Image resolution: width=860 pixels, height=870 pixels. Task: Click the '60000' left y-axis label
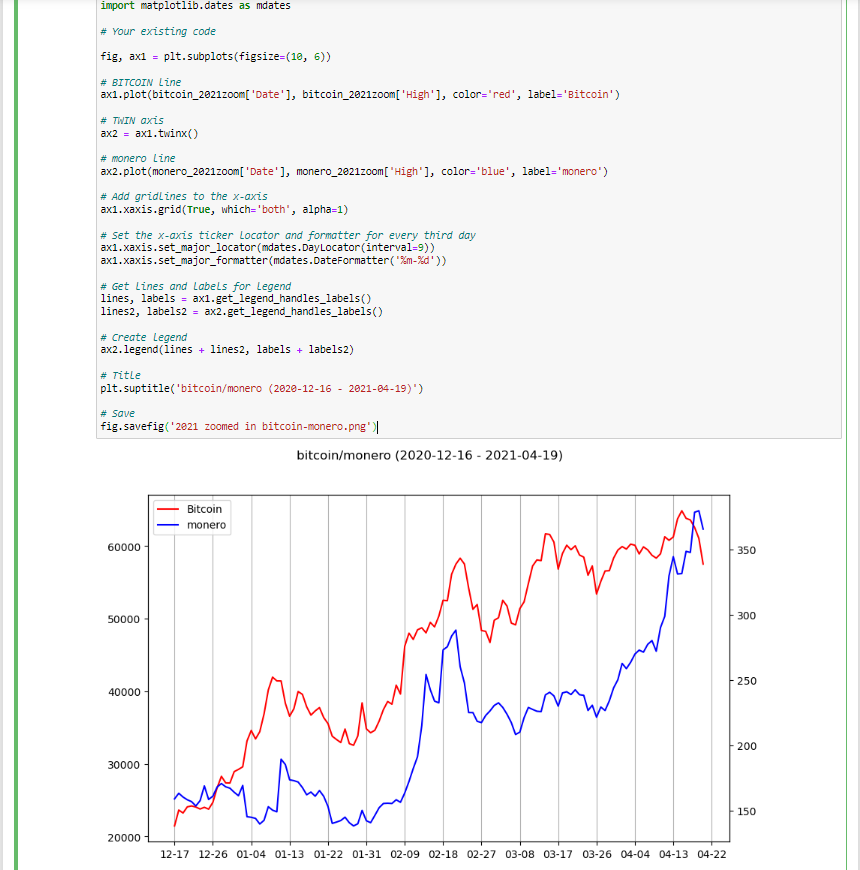point(124,548)
